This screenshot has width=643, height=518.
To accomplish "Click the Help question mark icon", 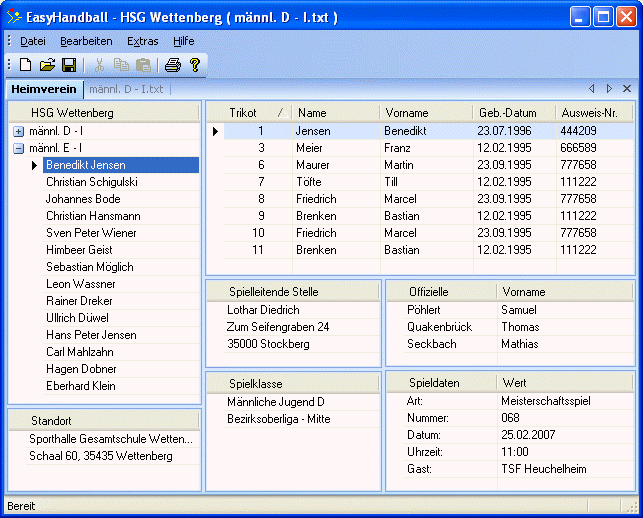I will point(194,65).
